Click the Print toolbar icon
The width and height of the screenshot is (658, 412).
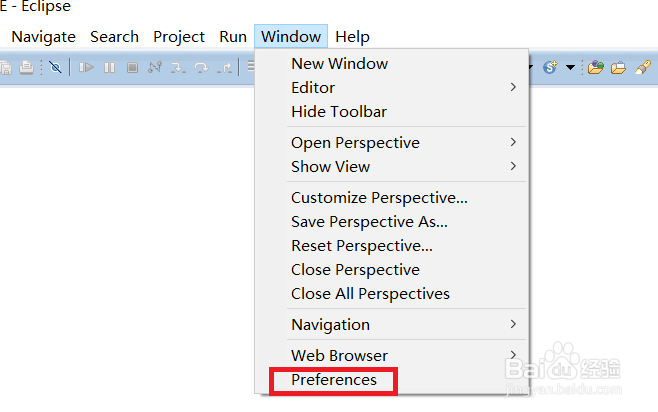26,68
